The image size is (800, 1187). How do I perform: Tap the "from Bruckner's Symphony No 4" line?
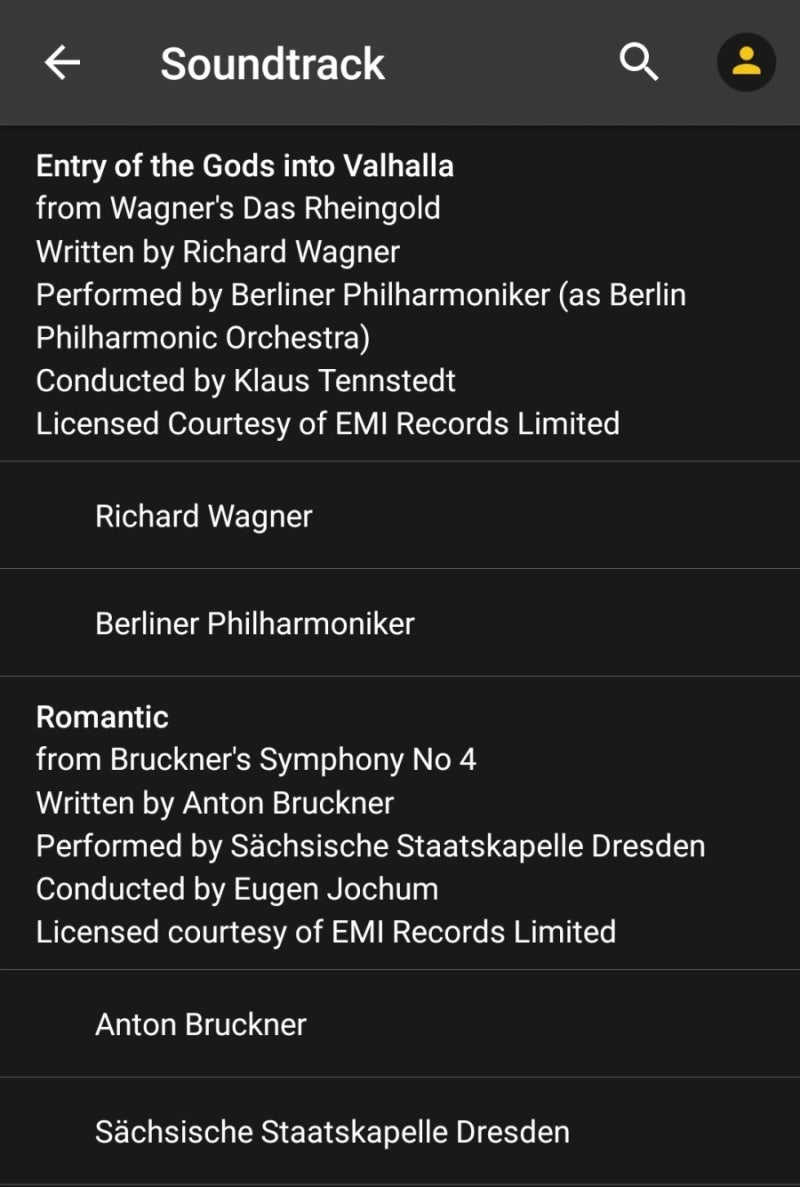point(256,760)
